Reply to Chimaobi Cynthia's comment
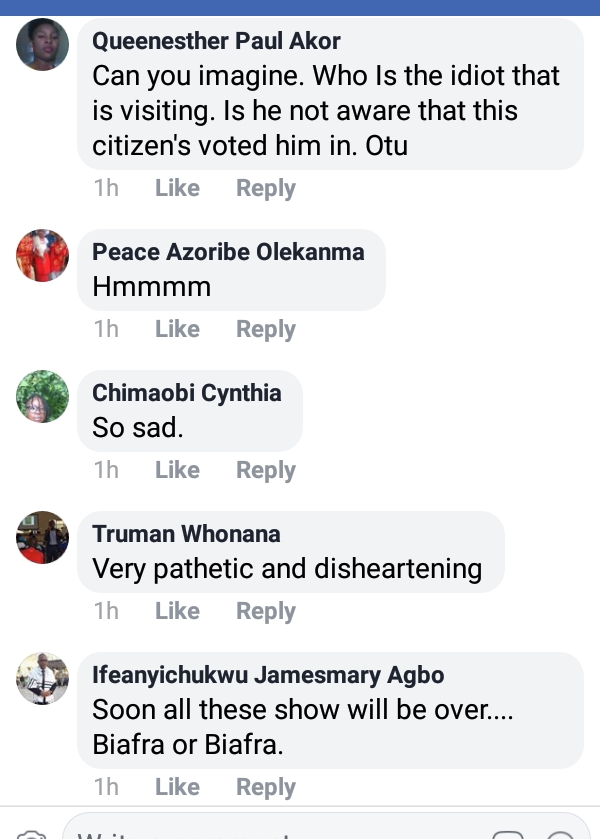This screenshot has height=839, width=600. coord(265,470)
